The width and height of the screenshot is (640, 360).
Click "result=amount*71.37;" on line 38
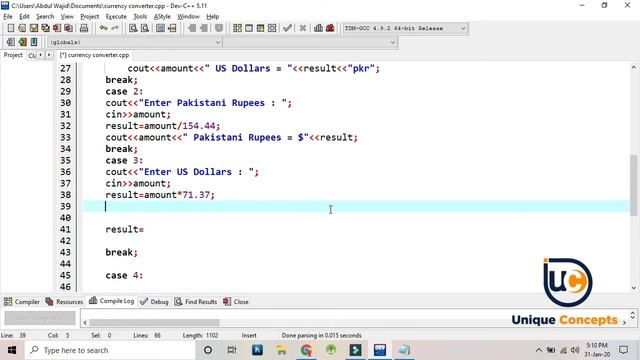(160, 195)
